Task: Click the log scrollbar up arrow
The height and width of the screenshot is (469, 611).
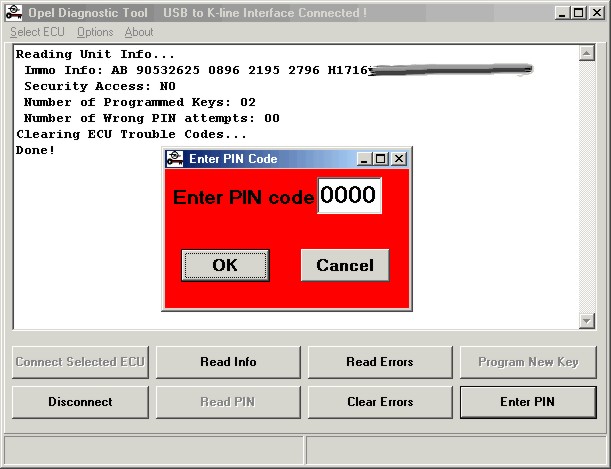Action: (587, 53)
